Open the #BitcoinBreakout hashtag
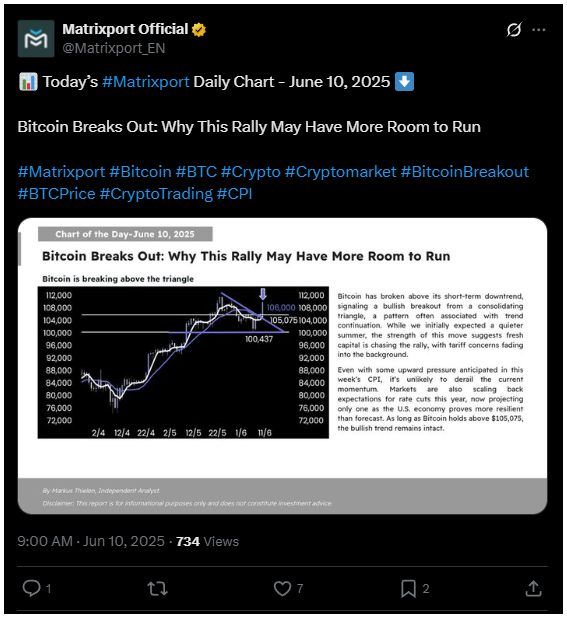567x618 pixels. [x=465, y=172]
